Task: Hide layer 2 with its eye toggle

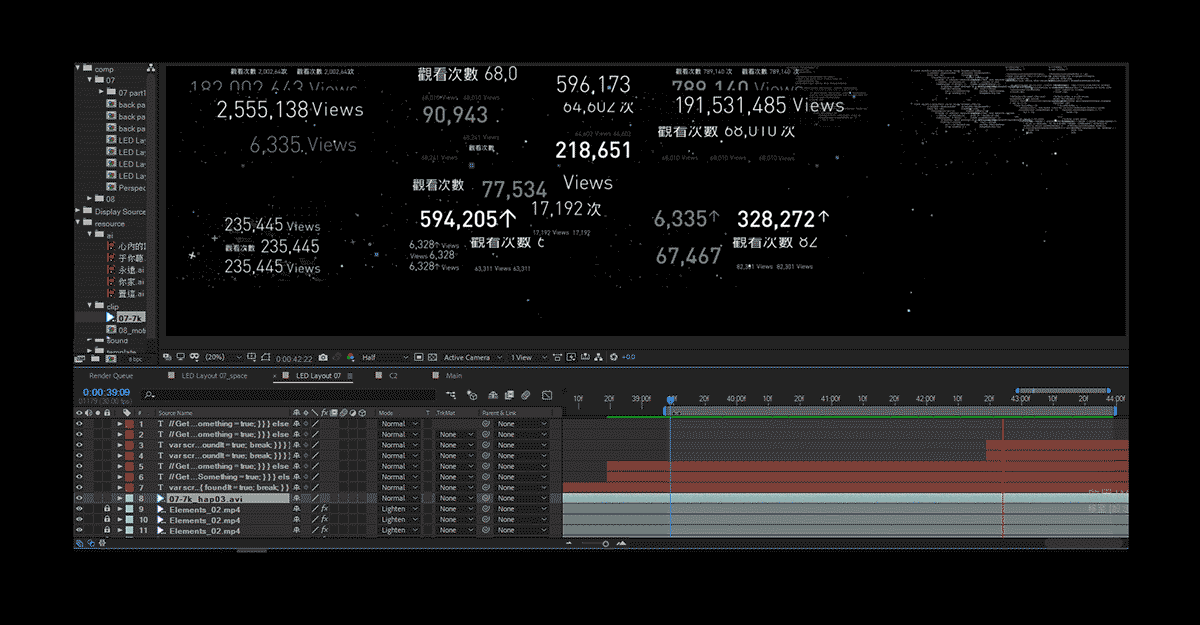Action: coord(80,435)
